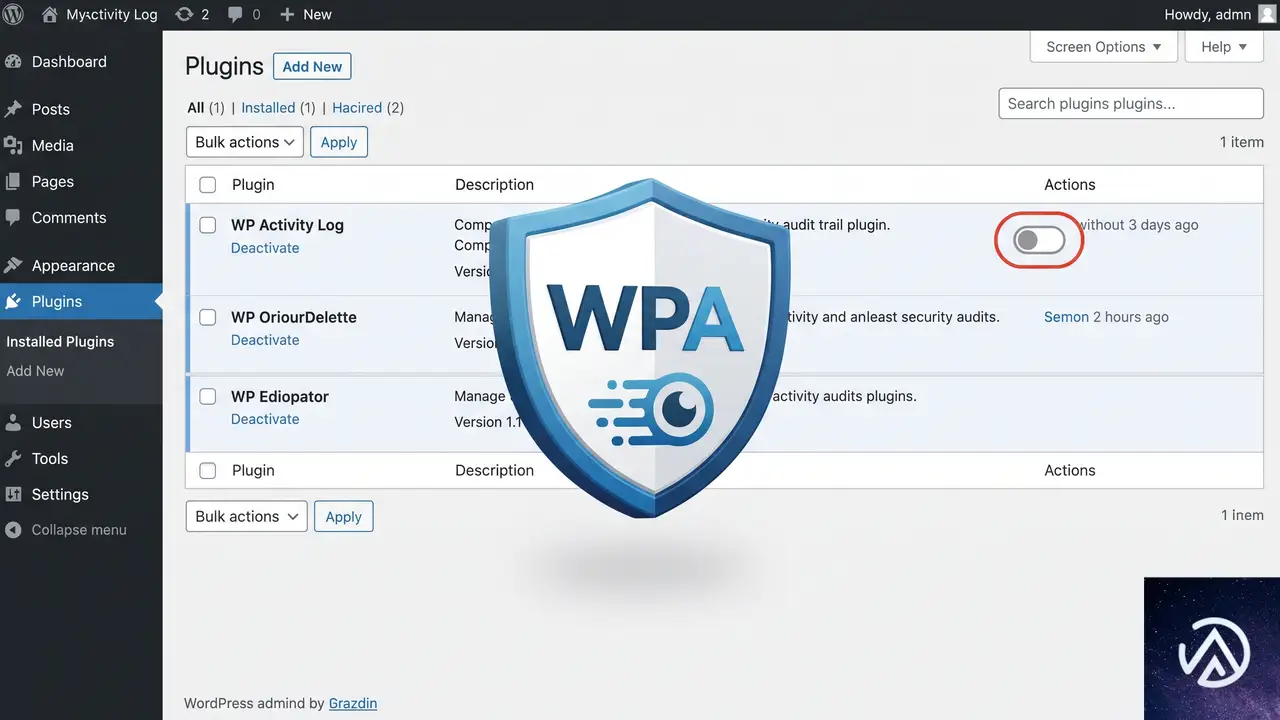Click the top Actions column header
The width and height of the screenshot is (1280, 720).
pos(1070,184)
